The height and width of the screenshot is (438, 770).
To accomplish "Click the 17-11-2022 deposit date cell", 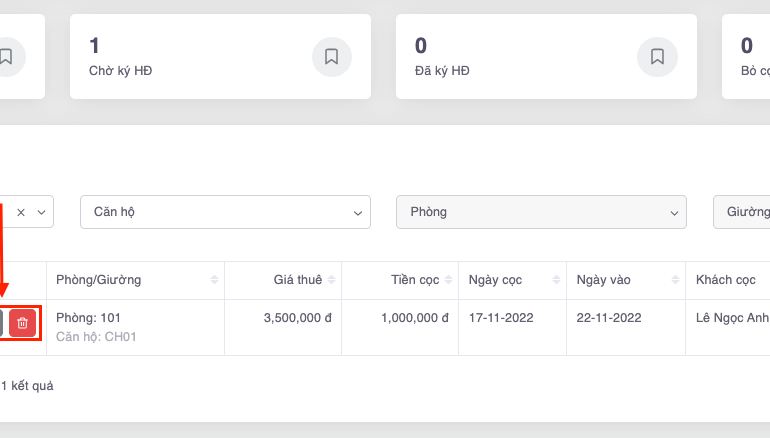I will click(x=501, y=318).
